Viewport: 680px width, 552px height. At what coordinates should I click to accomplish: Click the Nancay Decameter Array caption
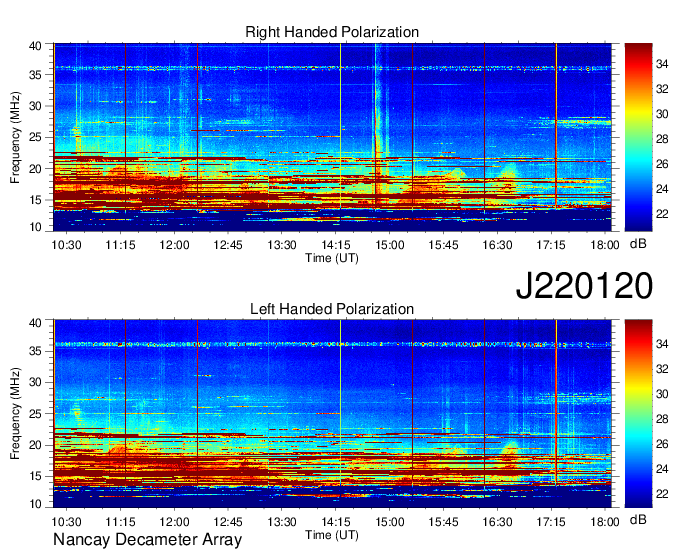tap(147, 540)
